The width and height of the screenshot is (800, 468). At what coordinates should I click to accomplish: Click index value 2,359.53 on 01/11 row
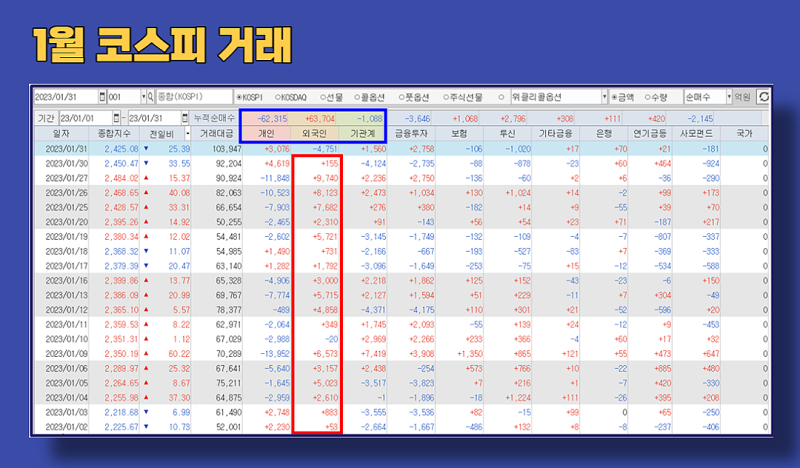pos(121,325)
